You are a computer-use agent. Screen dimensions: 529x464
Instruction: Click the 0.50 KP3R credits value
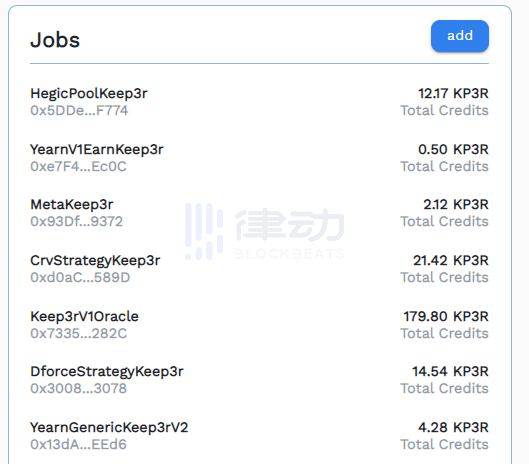(453, 149)
